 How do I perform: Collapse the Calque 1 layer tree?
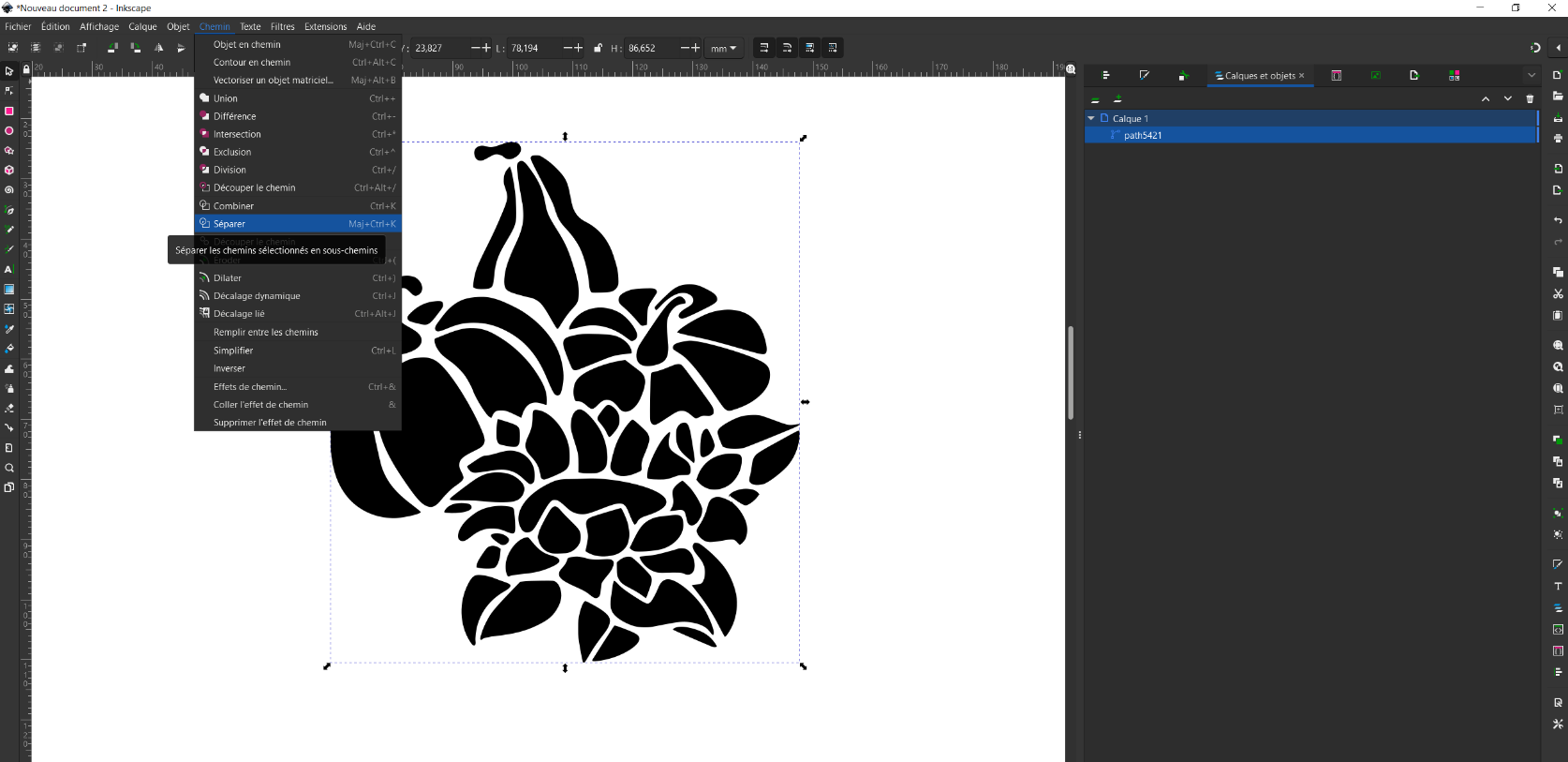tap(1091, 118)
